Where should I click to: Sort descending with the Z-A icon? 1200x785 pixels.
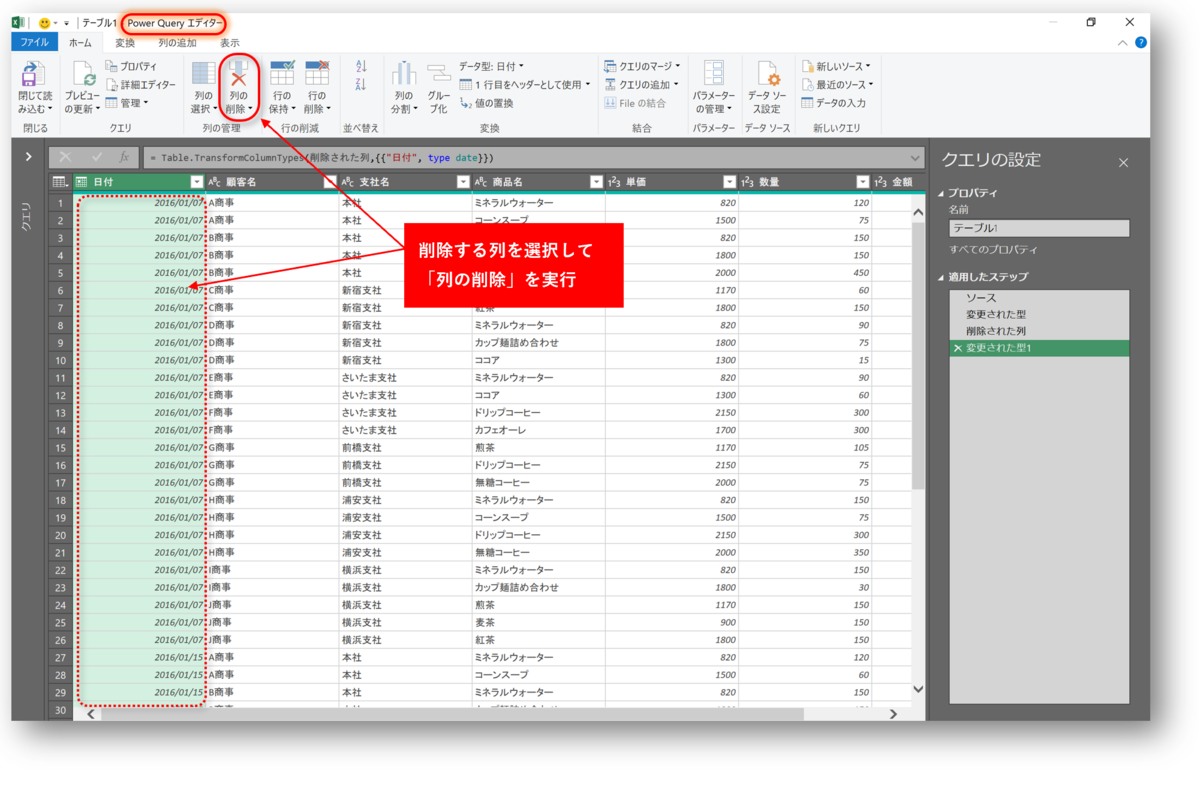[361, 84]
